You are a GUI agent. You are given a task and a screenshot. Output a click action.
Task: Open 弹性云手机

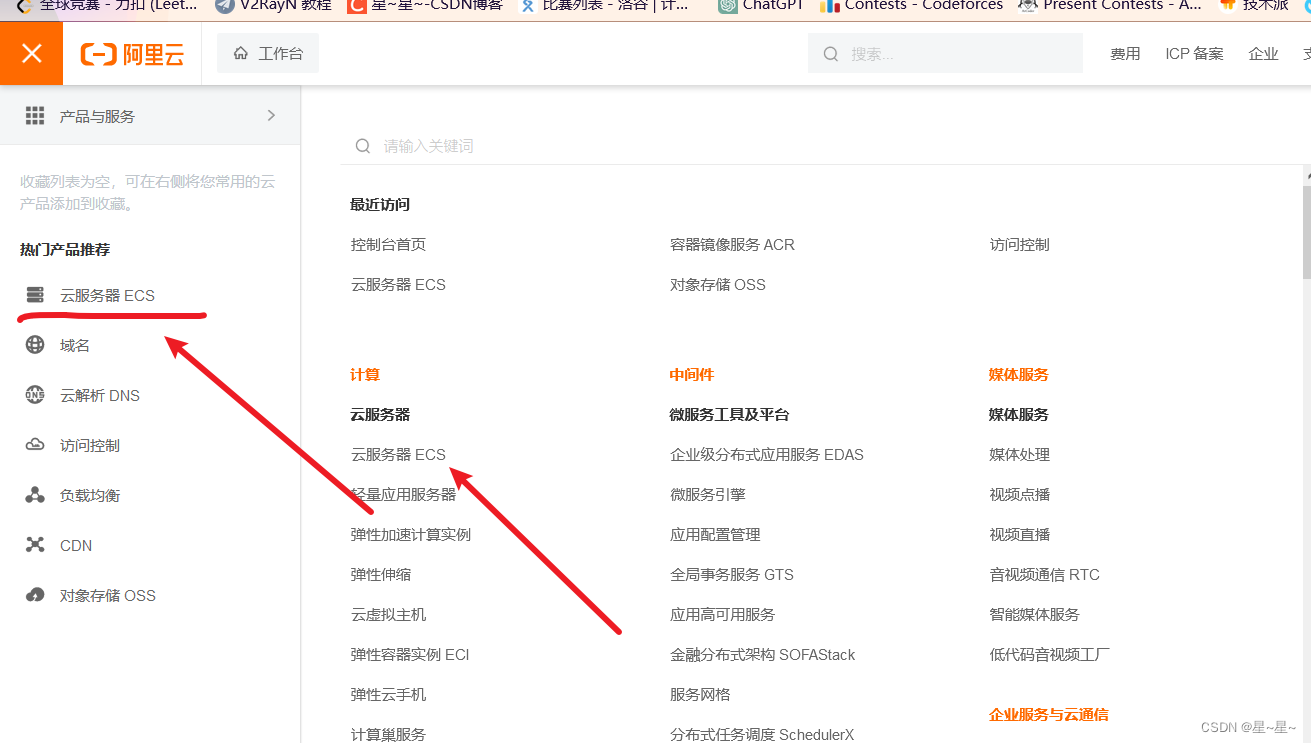pos(388,694)
